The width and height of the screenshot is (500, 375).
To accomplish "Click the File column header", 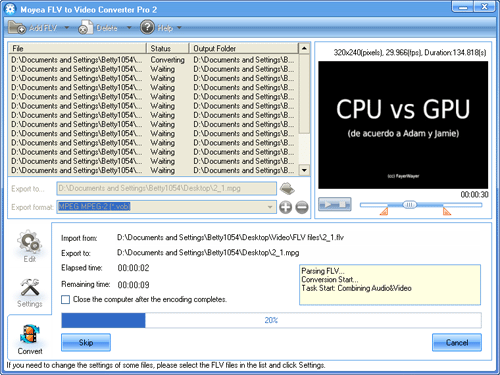I will tap(77, 48).
